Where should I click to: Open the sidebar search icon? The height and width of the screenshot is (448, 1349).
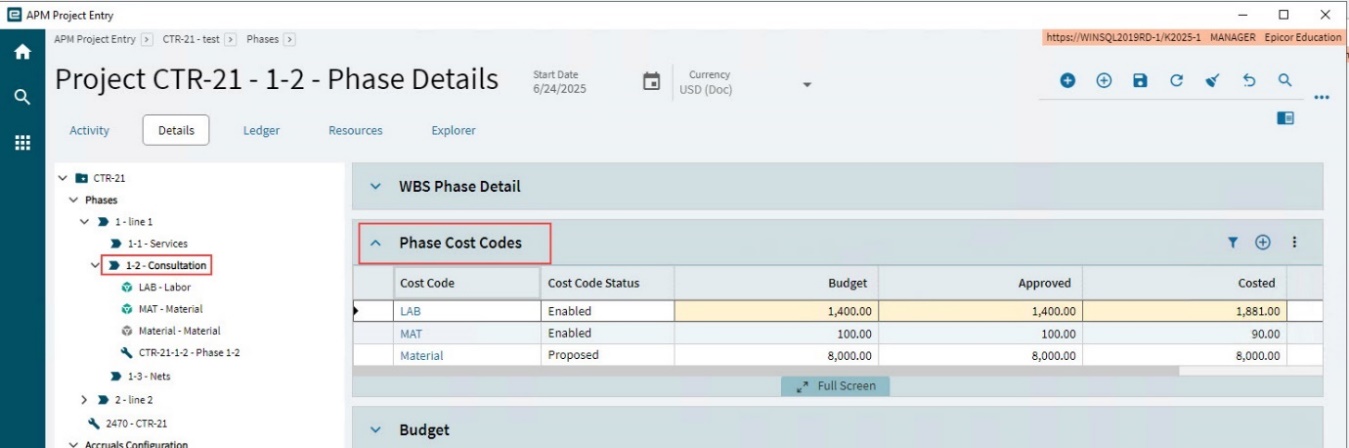[22, 97]
